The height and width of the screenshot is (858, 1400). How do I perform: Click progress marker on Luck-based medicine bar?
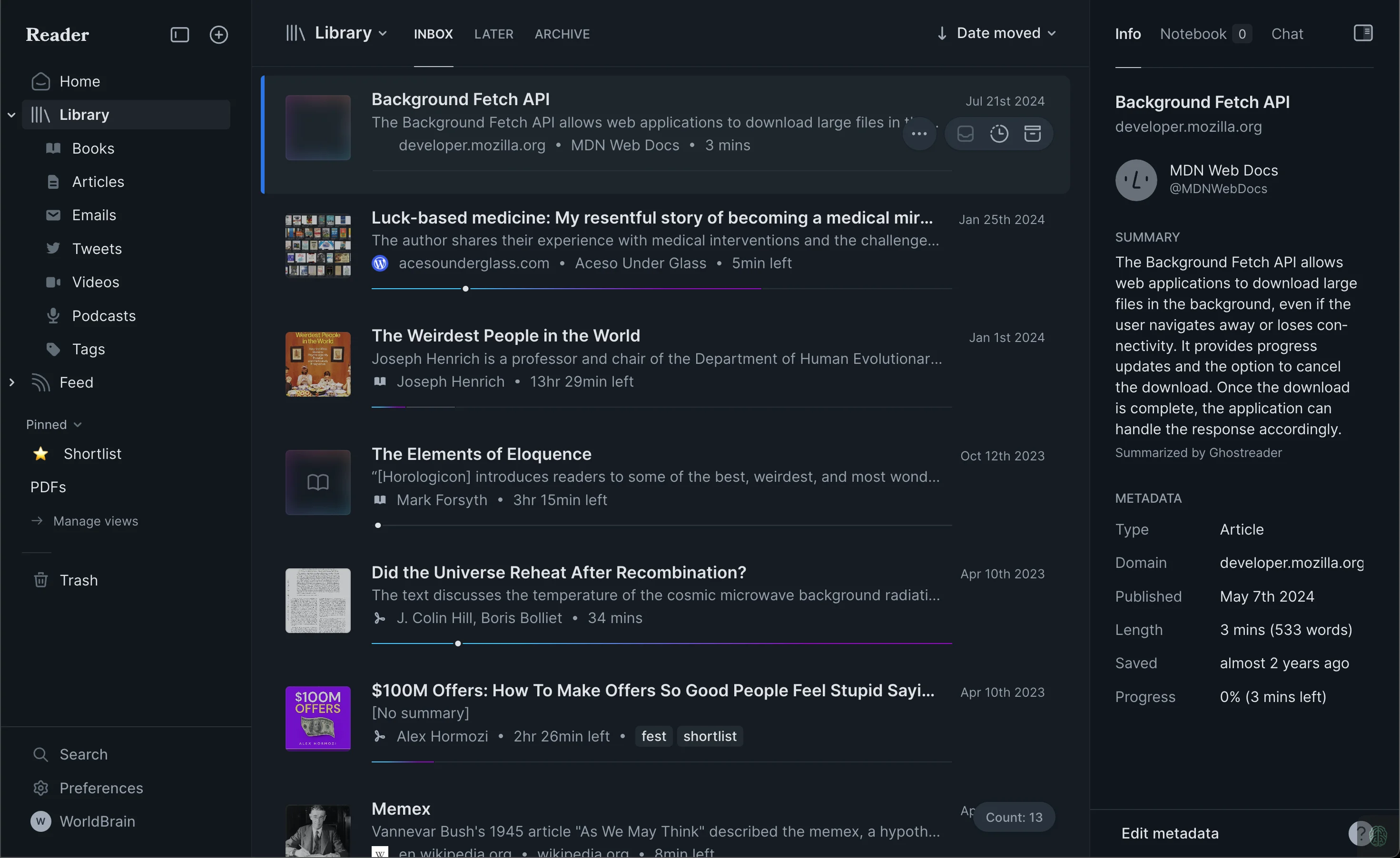pyautogui.click(x=465, y=289)
